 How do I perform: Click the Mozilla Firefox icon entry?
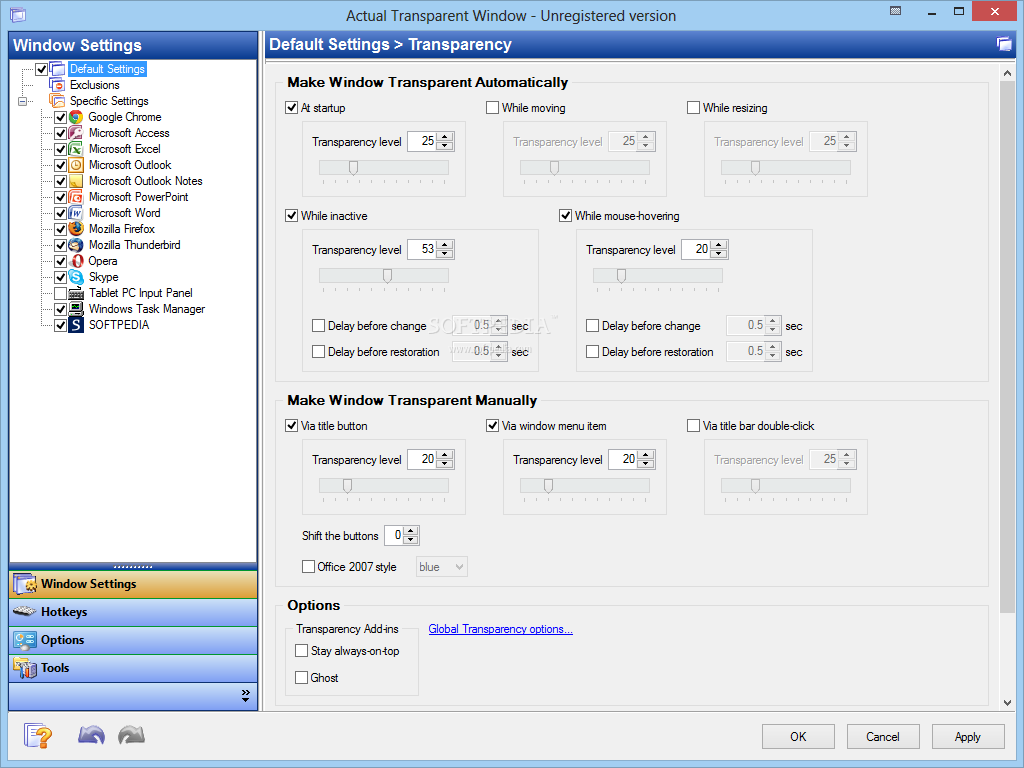[x=76, y=229]
